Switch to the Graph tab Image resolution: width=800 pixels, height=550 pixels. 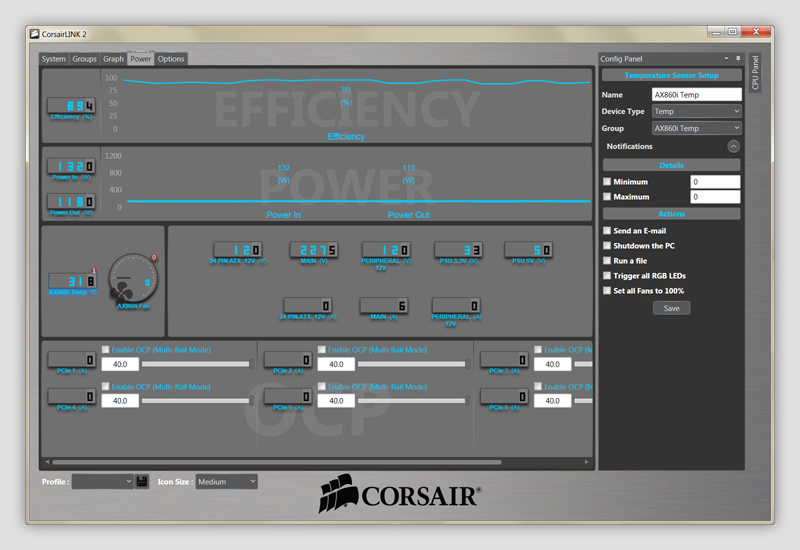113,59
